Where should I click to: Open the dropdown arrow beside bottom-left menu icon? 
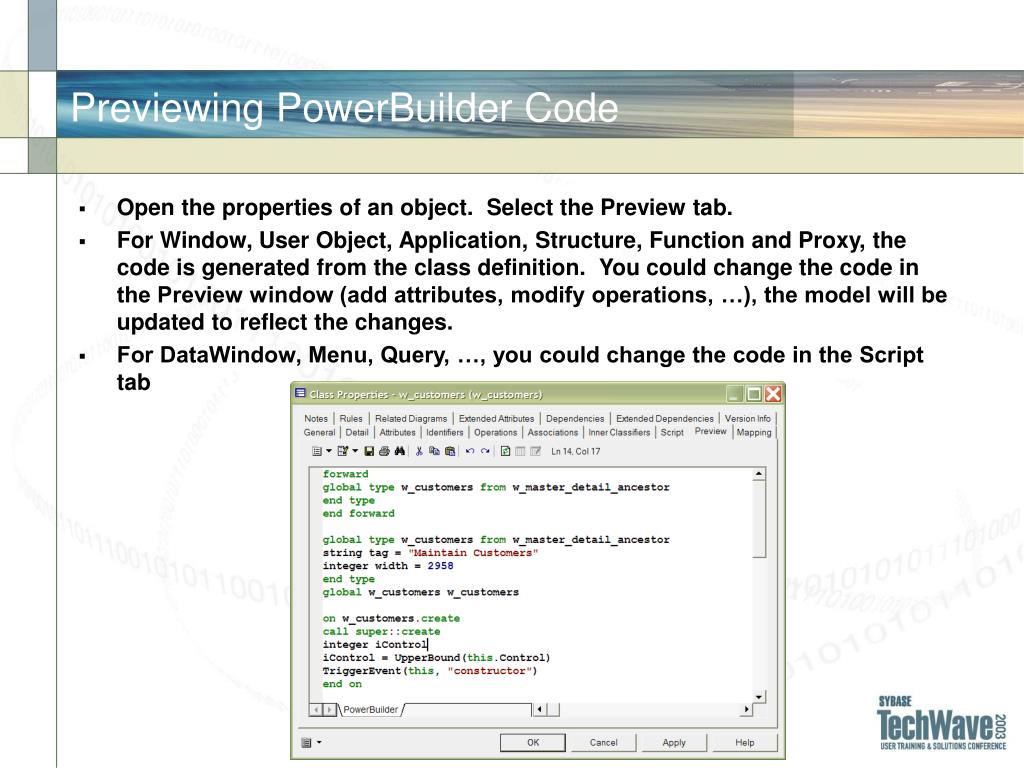click(319, 743)
